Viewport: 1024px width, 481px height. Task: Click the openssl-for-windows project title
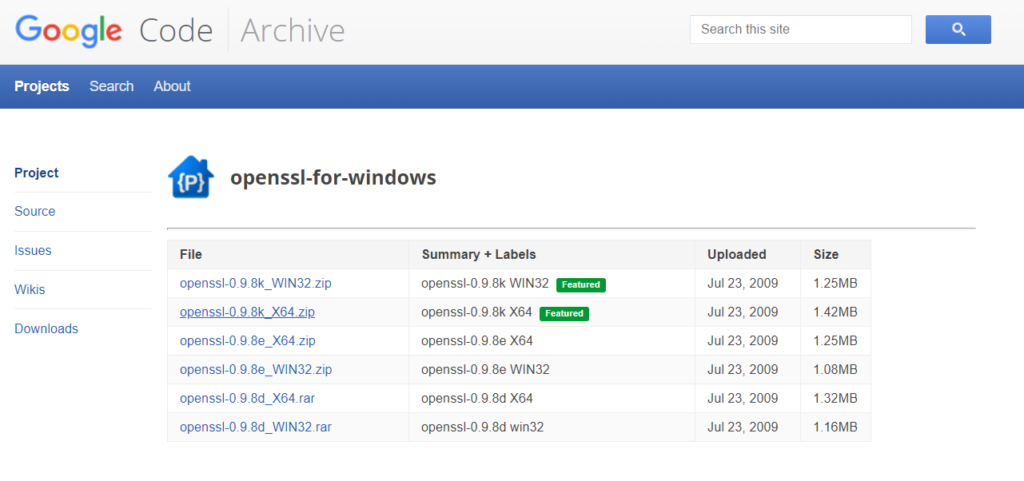(x=333, y=178)
